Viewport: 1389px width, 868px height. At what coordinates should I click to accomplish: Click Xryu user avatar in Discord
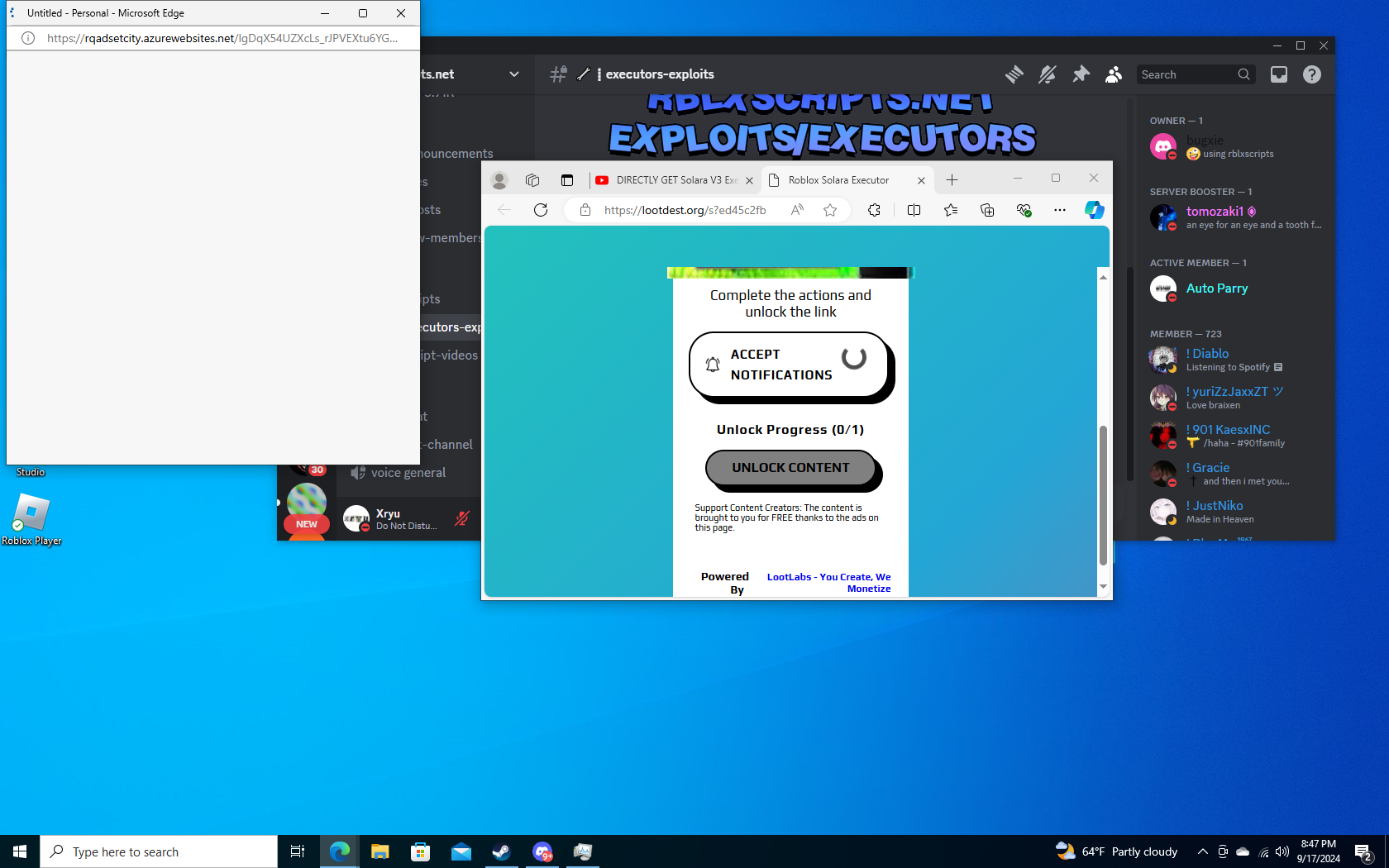(356, 518)
